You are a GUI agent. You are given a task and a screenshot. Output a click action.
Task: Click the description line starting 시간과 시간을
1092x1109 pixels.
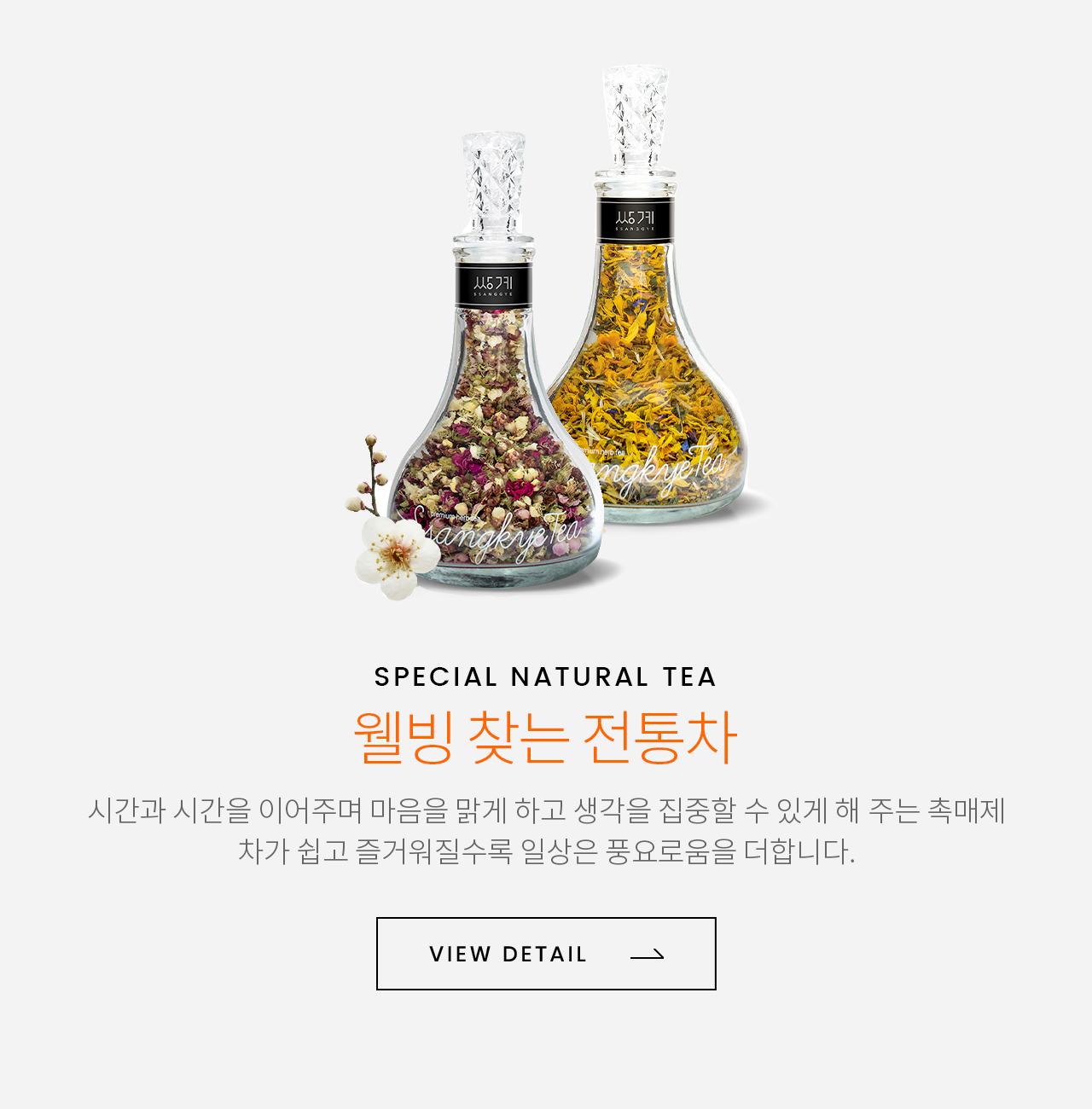[x=546, y=810]
